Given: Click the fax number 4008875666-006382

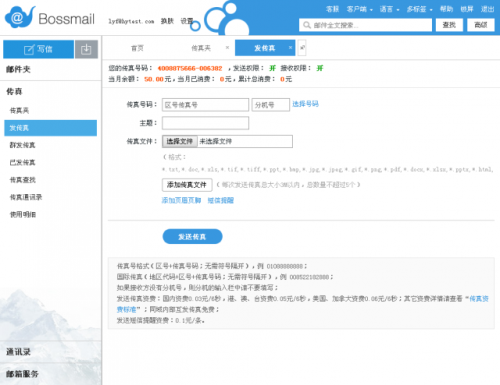Looking at the screenshot, I should click(x=190, y=68).
